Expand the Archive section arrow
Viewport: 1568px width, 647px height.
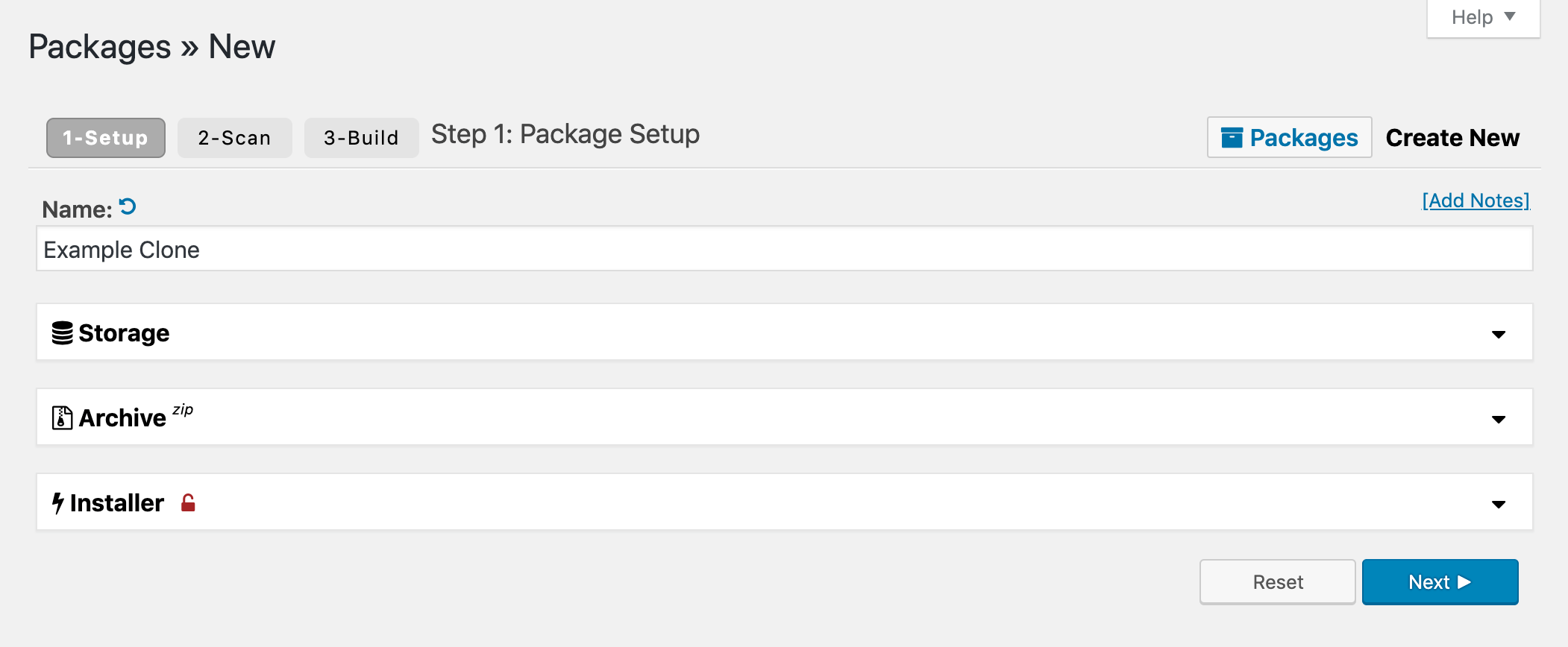tap(1498, 420)
